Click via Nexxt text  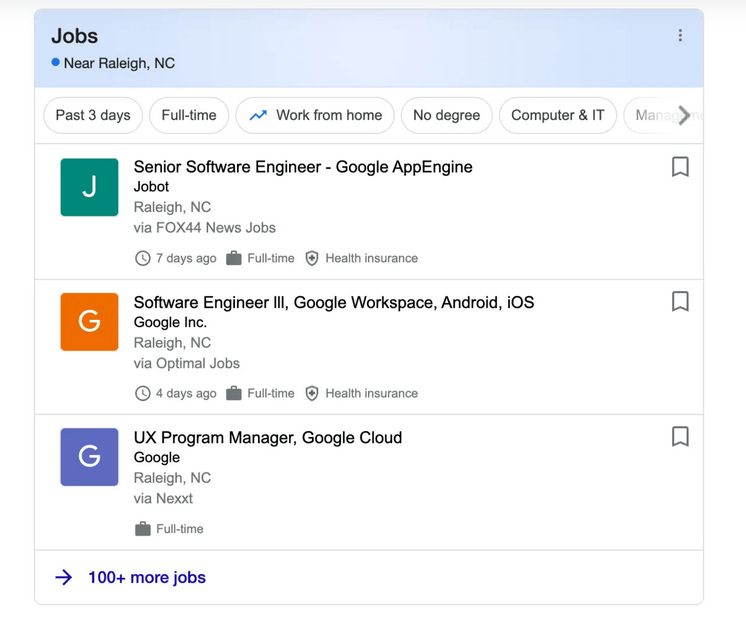pyautogui.click(x=163, y=499)
